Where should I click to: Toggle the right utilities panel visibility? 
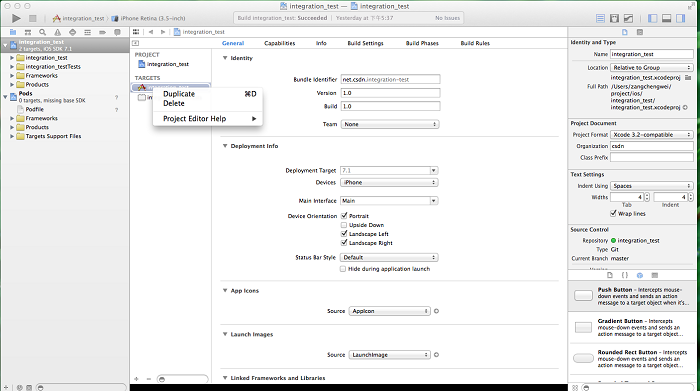(680, 18)
